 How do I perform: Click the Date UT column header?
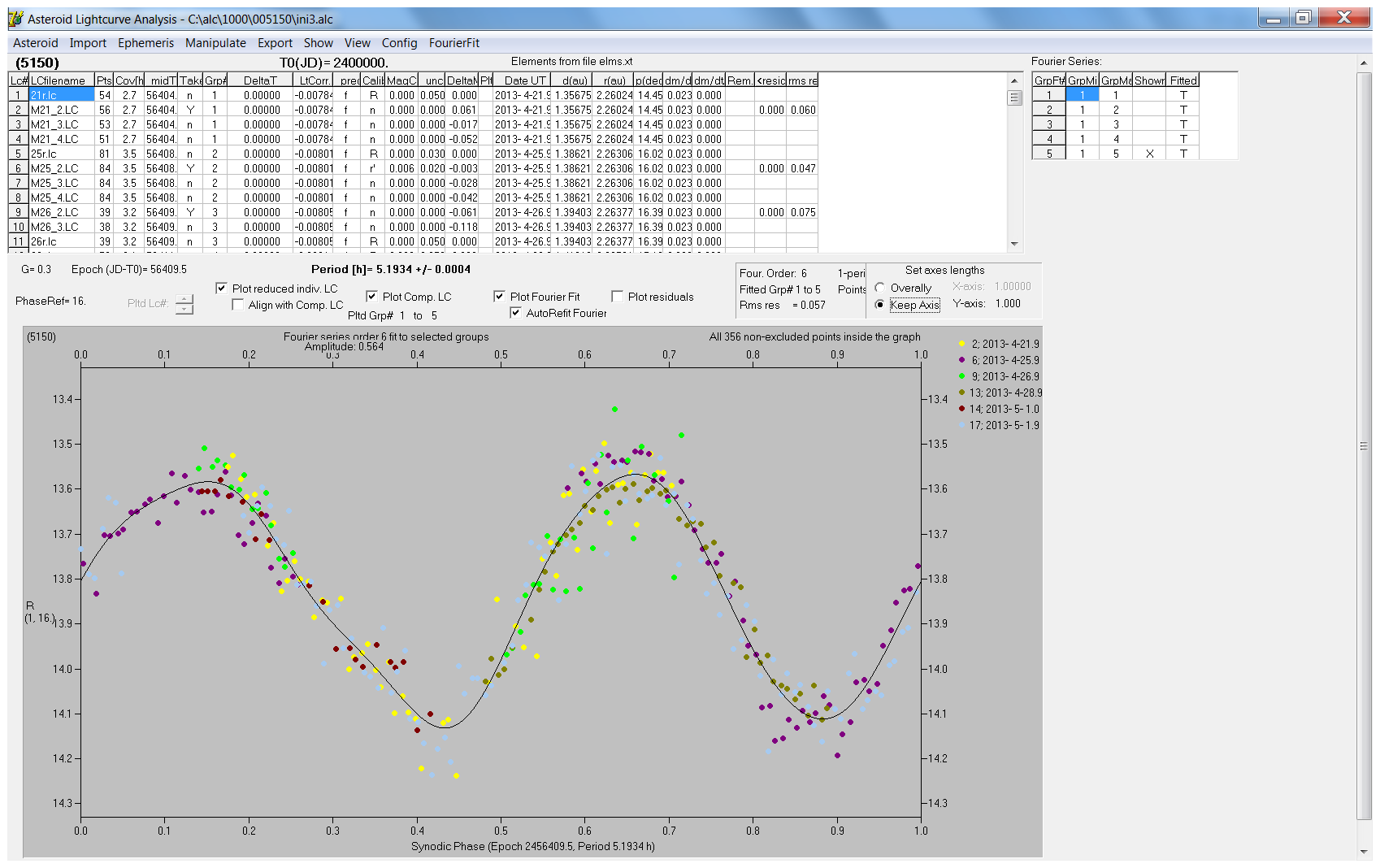[522, 80]
